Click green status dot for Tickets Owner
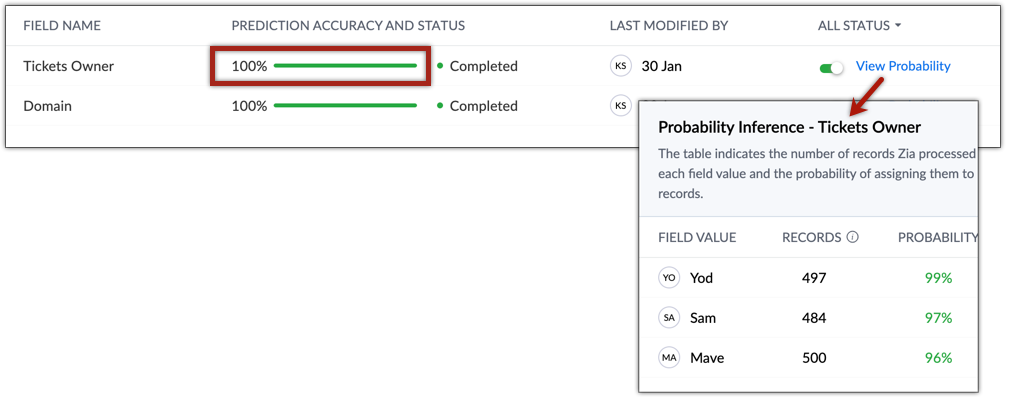This screenshot has height=405, width=1017. point(440,66)
